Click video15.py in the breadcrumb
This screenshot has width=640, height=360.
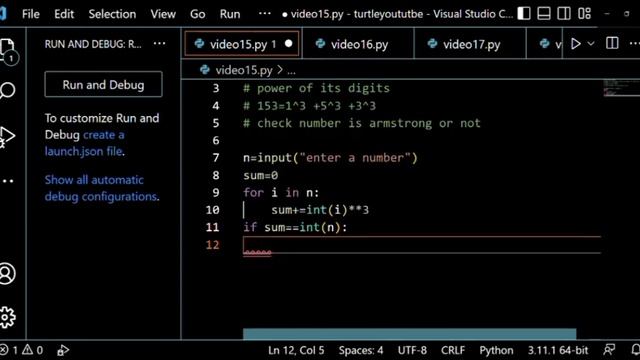244,70
